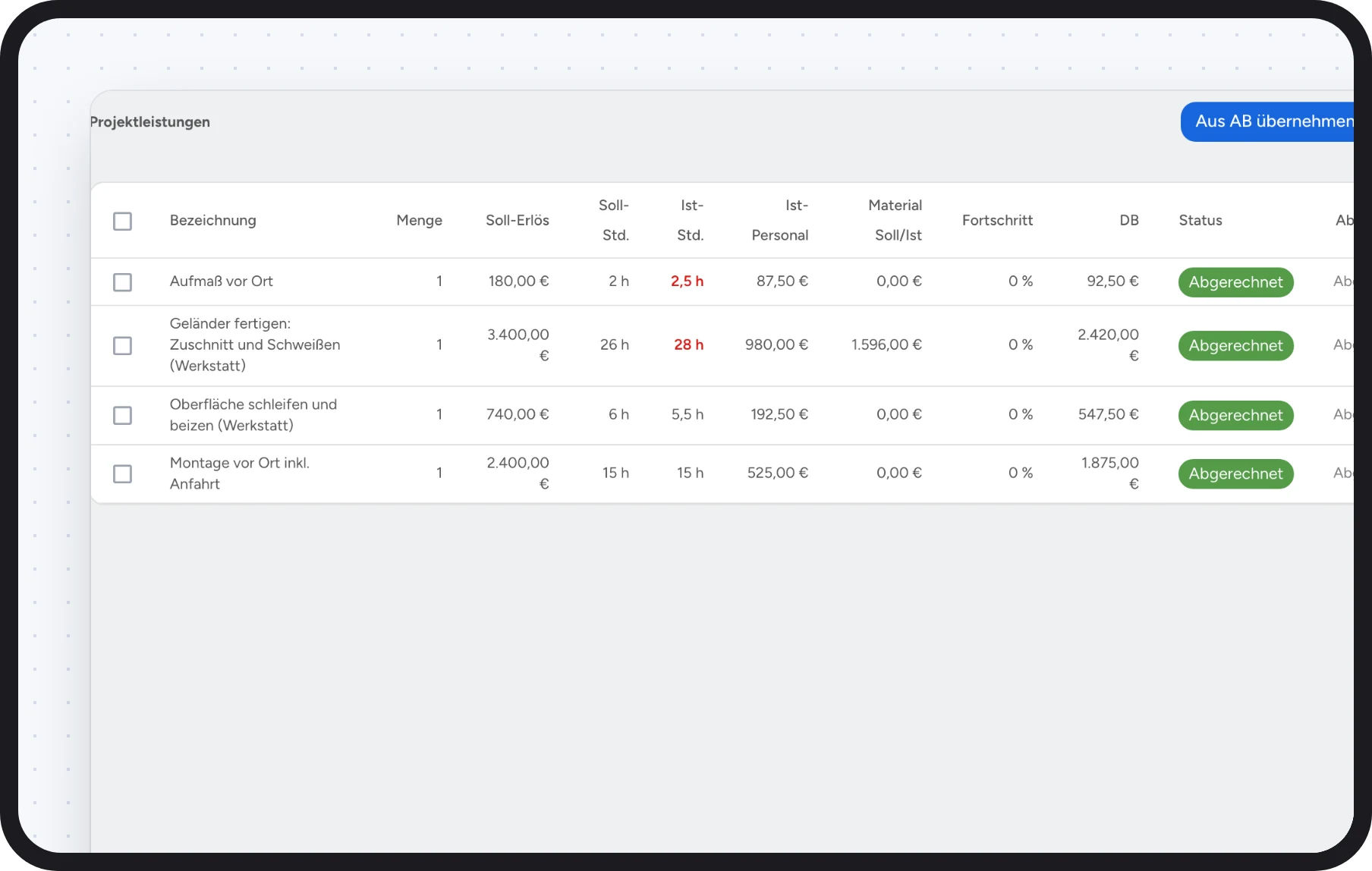
Task: Click Abgerechnet badge for 'Oberfläche schleifen' row
Action: pos(1235,415)
